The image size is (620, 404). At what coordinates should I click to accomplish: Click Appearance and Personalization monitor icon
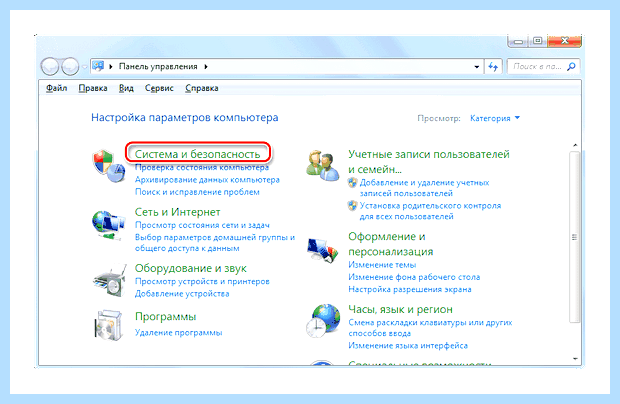(x=323, y=251)
